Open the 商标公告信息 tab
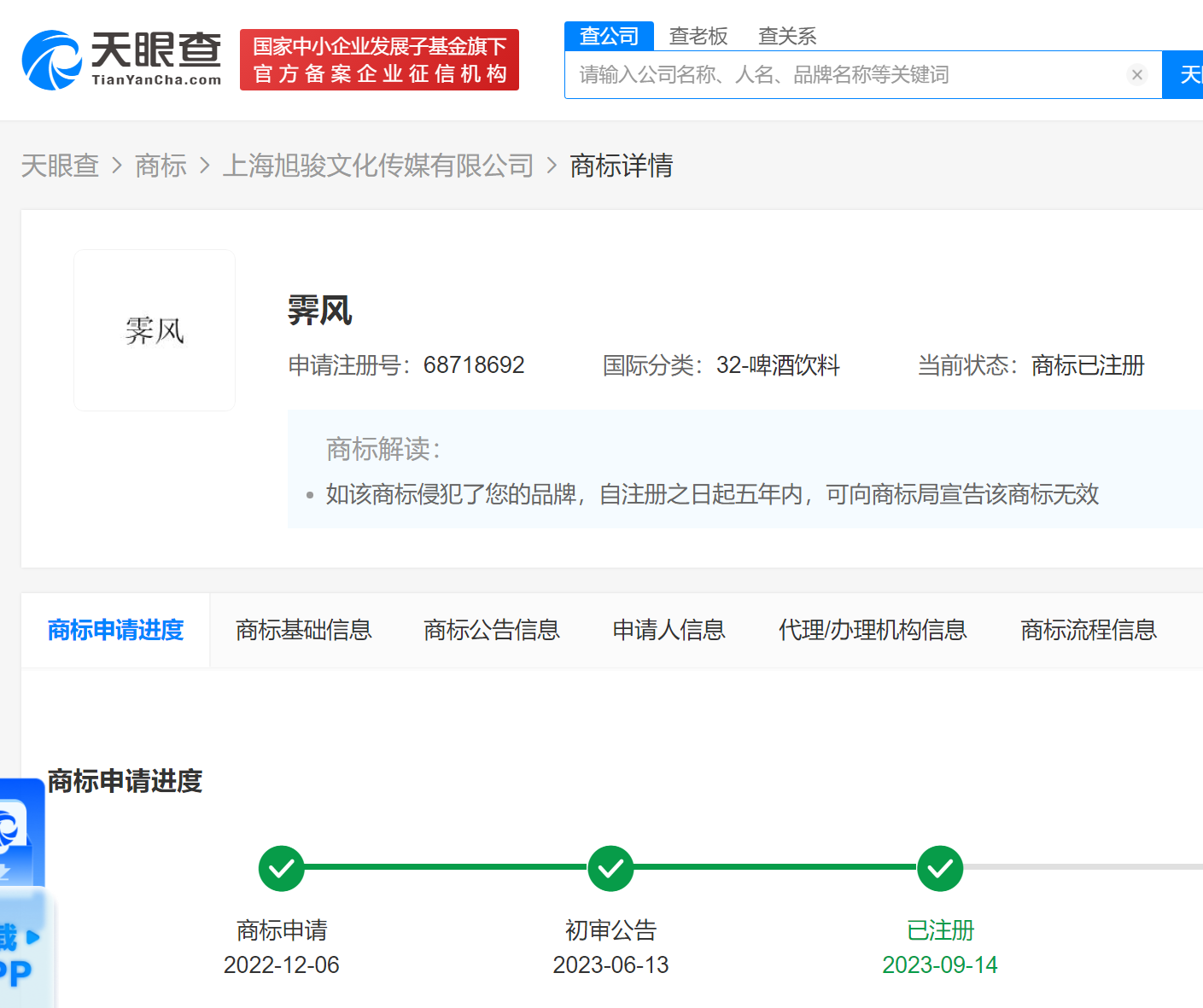 click(492, 630)
